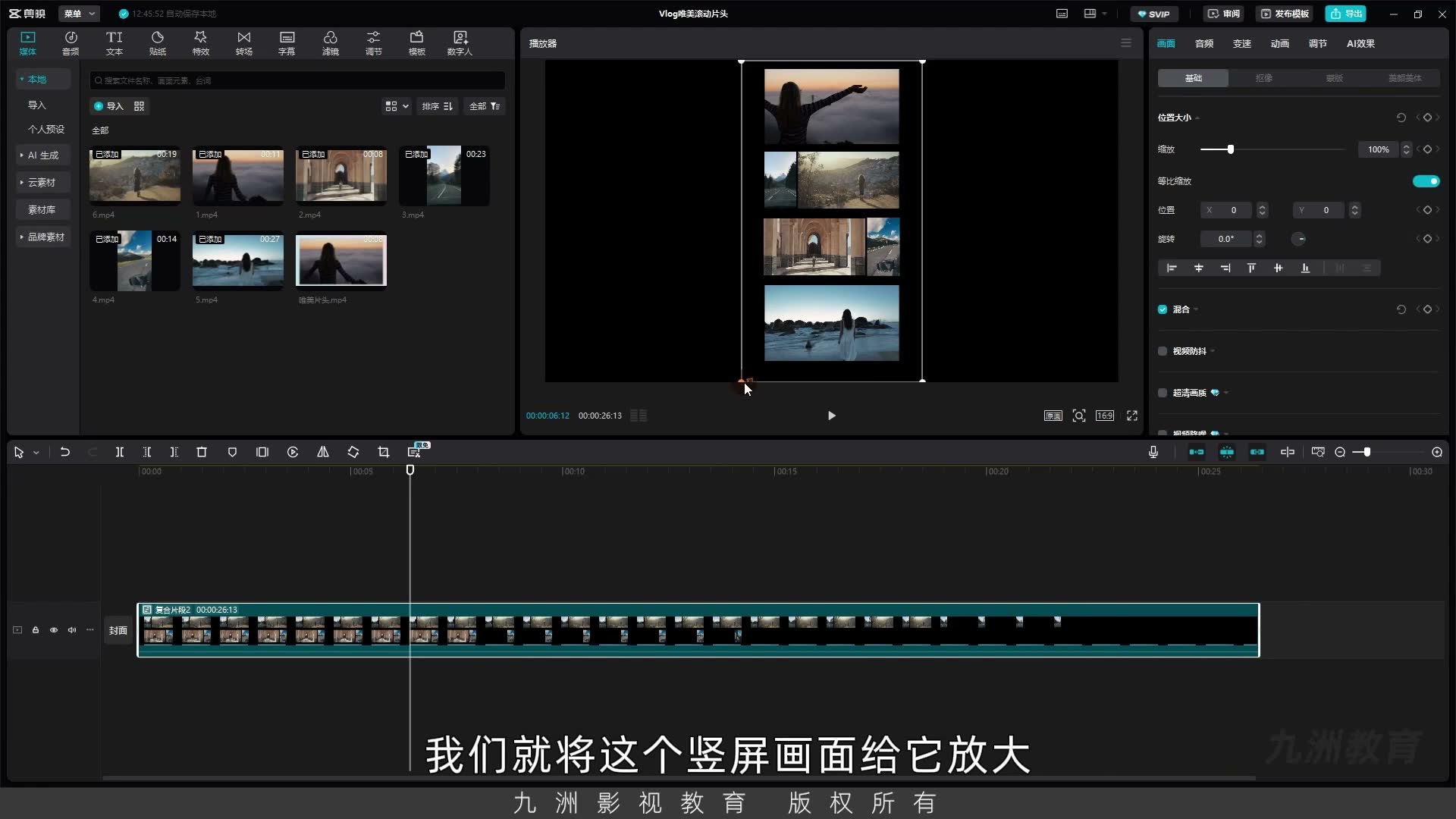Click the 导出 export button
Screen dimensions: 1456x819
coord(1346,14)
